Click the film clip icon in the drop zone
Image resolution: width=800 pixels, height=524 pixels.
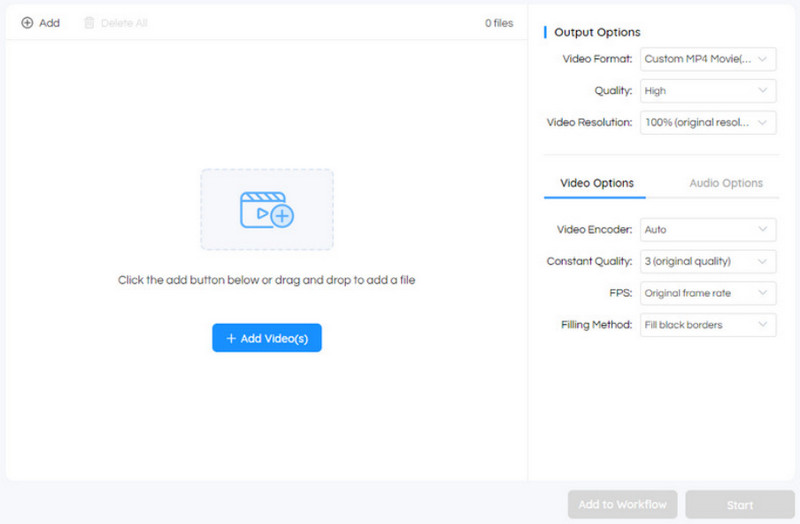(x=266, y=209)
